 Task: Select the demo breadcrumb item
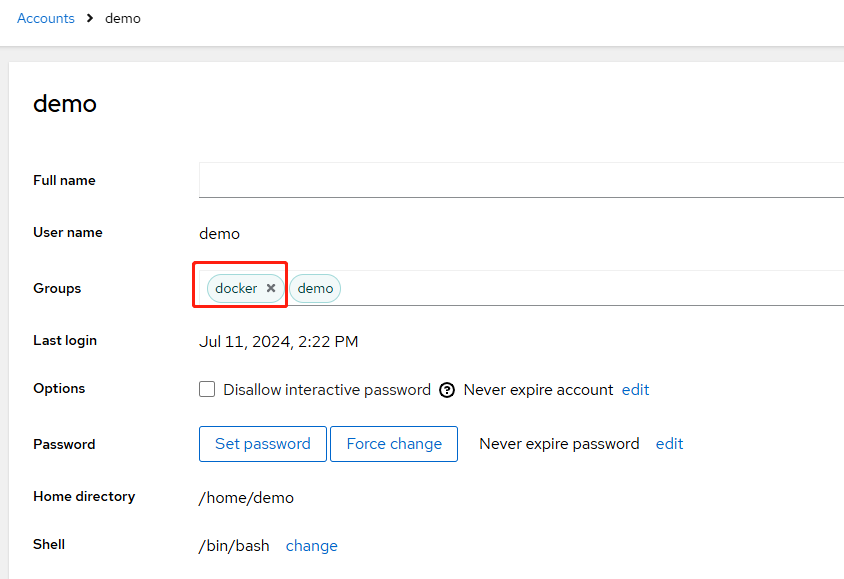click(x=123, y=18)
